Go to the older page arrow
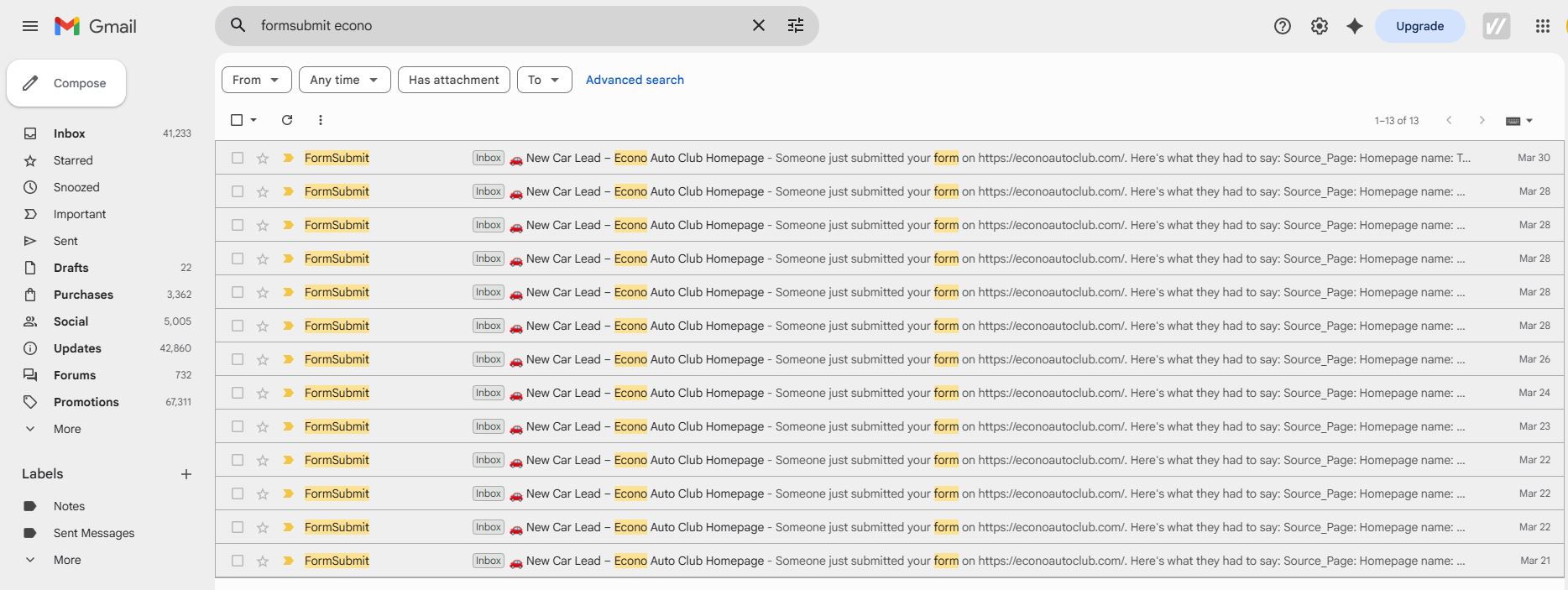Viewport: 1568px width, 590px height. click(1482, 120)
